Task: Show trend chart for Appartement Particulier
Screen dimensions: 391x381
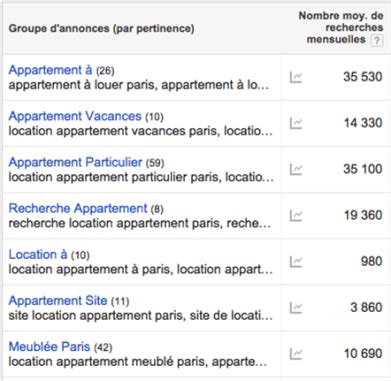Action: 296,169
